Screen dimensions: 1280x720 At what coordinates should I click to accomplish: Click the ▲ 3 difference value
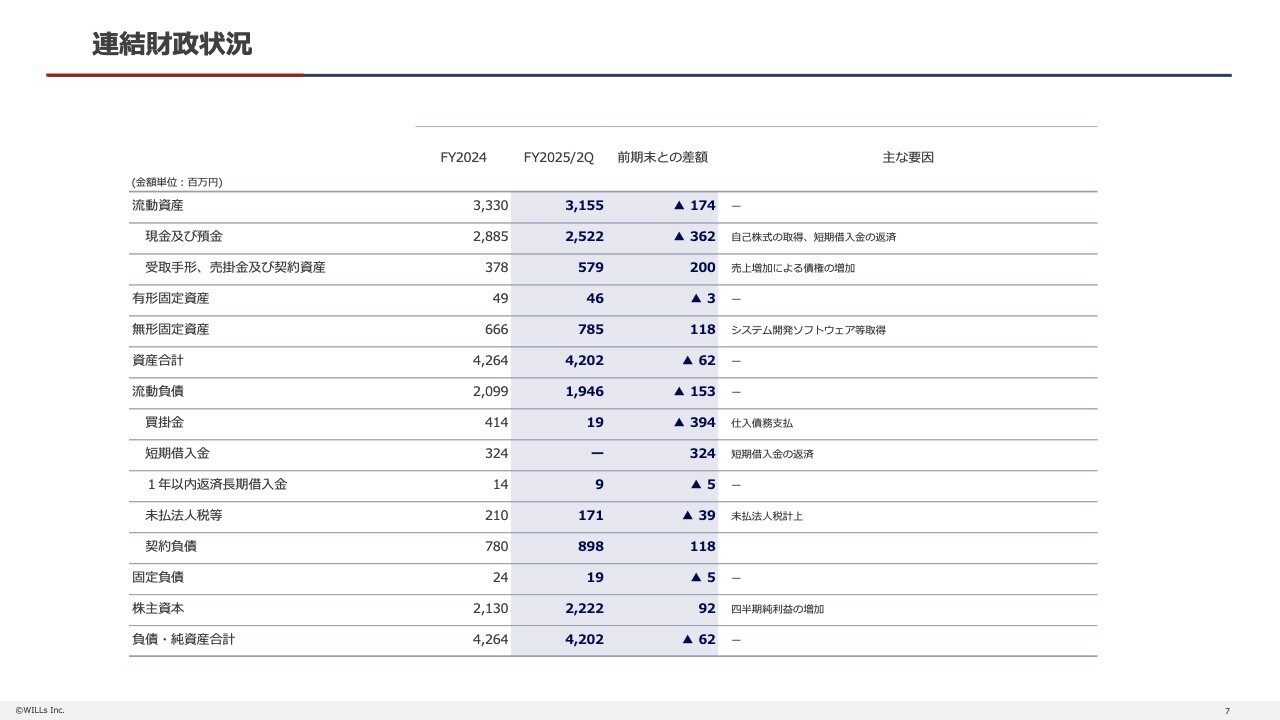coord(703,299)
